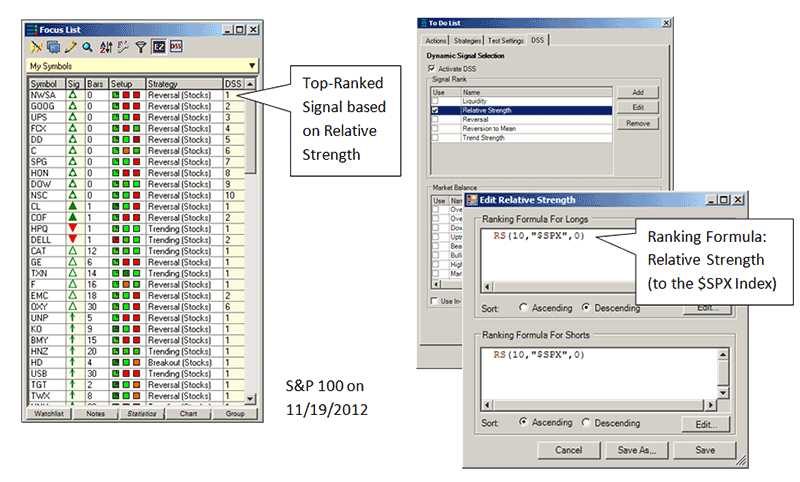
Task: Click the magnifying glass search icon
Action: (x=88, y=47)
